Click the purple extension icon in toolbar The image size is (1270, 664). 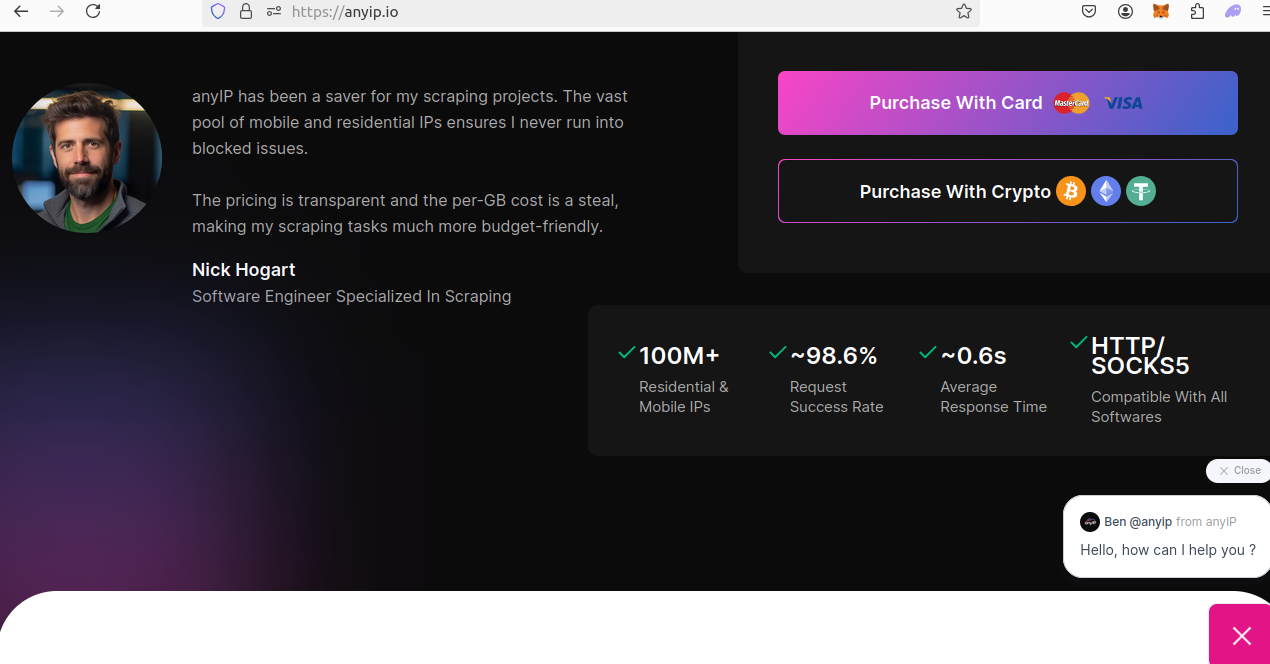click(x=1233, y=12)
